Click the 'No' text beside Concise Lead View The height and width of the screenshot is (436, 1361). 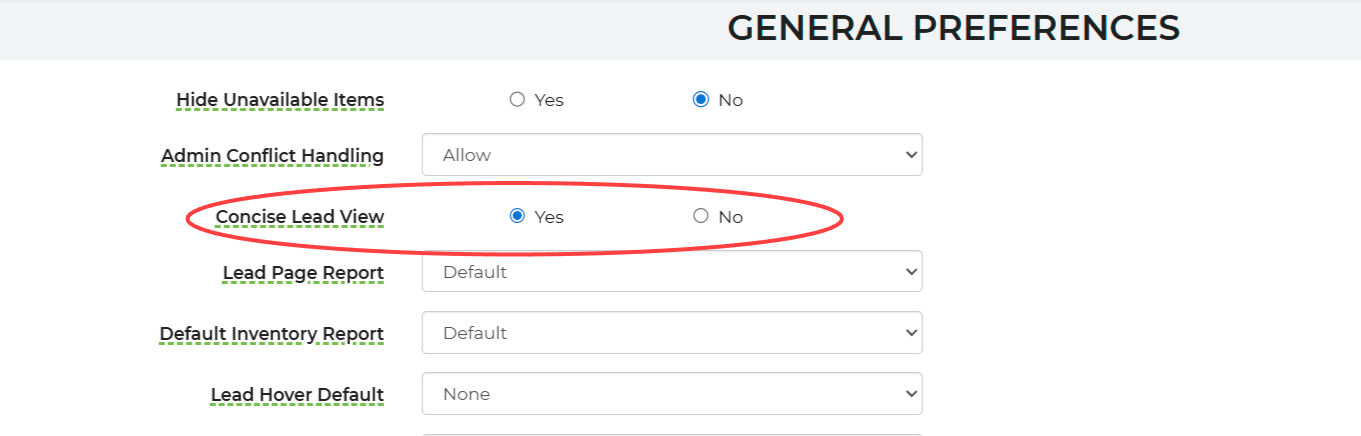(730, 217)
